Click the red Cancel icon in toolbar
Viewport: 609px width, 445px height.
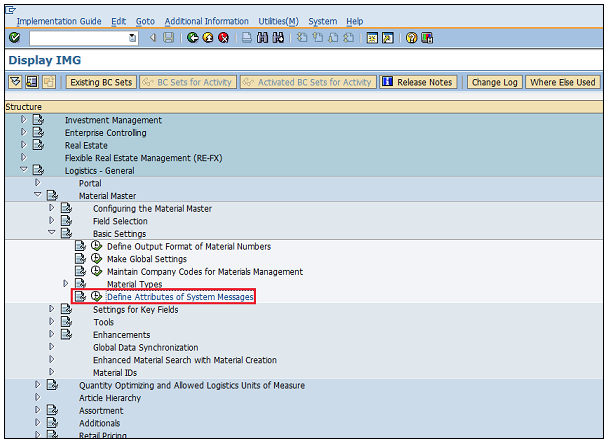(x=223, y=38)
